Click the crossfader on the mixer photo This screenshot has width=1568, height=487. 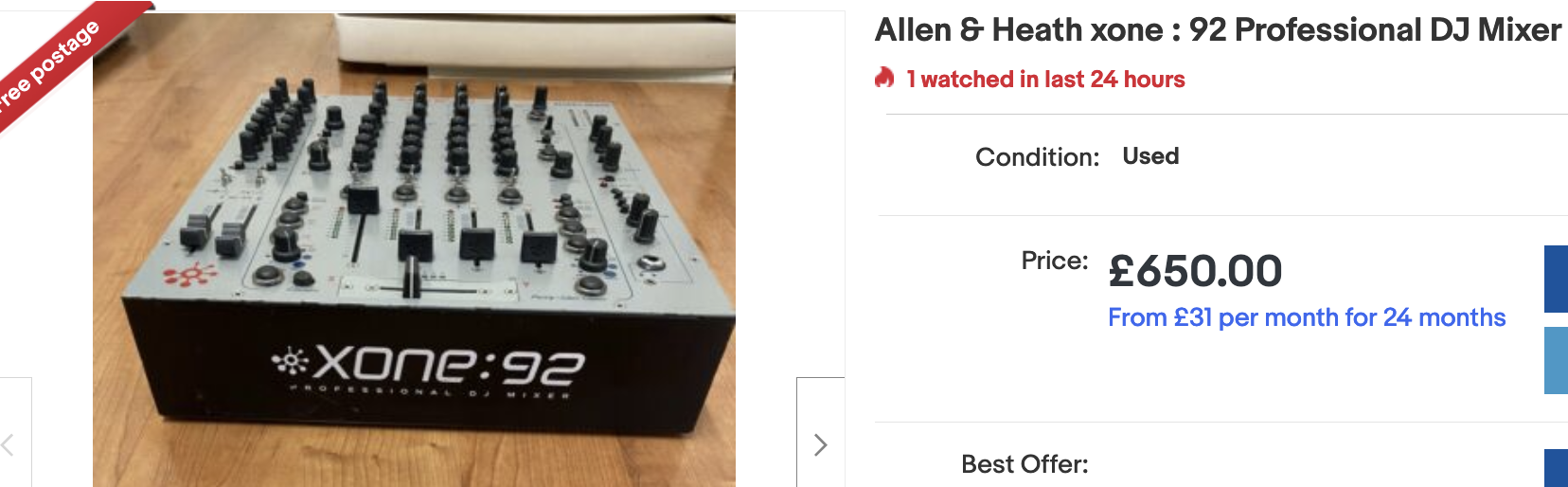(413, 281)
